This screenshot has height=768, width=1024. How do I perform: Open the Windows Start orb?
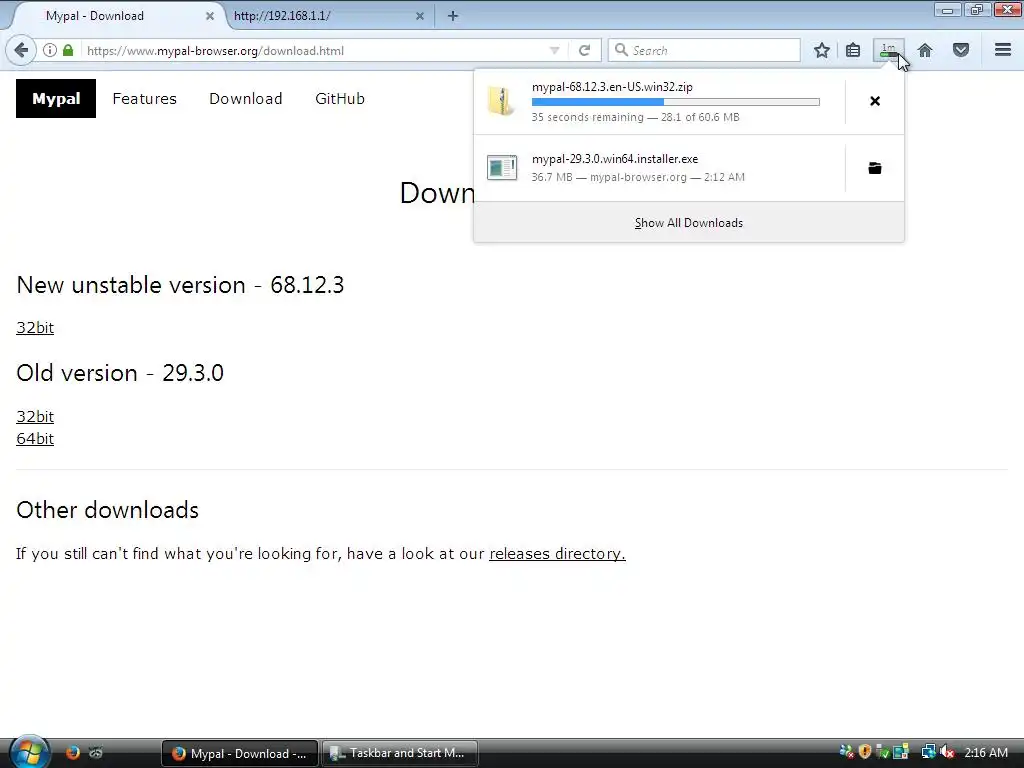(28, 752)
